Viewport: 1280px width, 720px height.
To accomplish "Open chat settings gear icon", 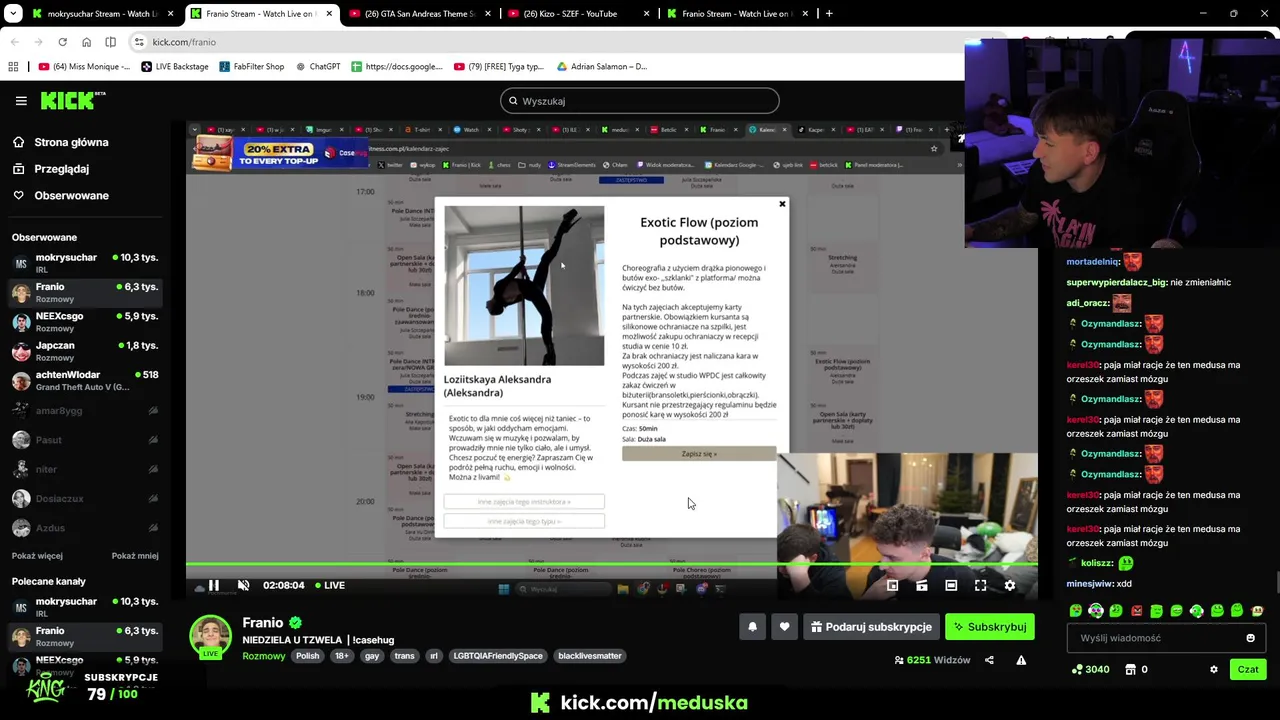I will pyautogui.click(x=1214, y=669).
